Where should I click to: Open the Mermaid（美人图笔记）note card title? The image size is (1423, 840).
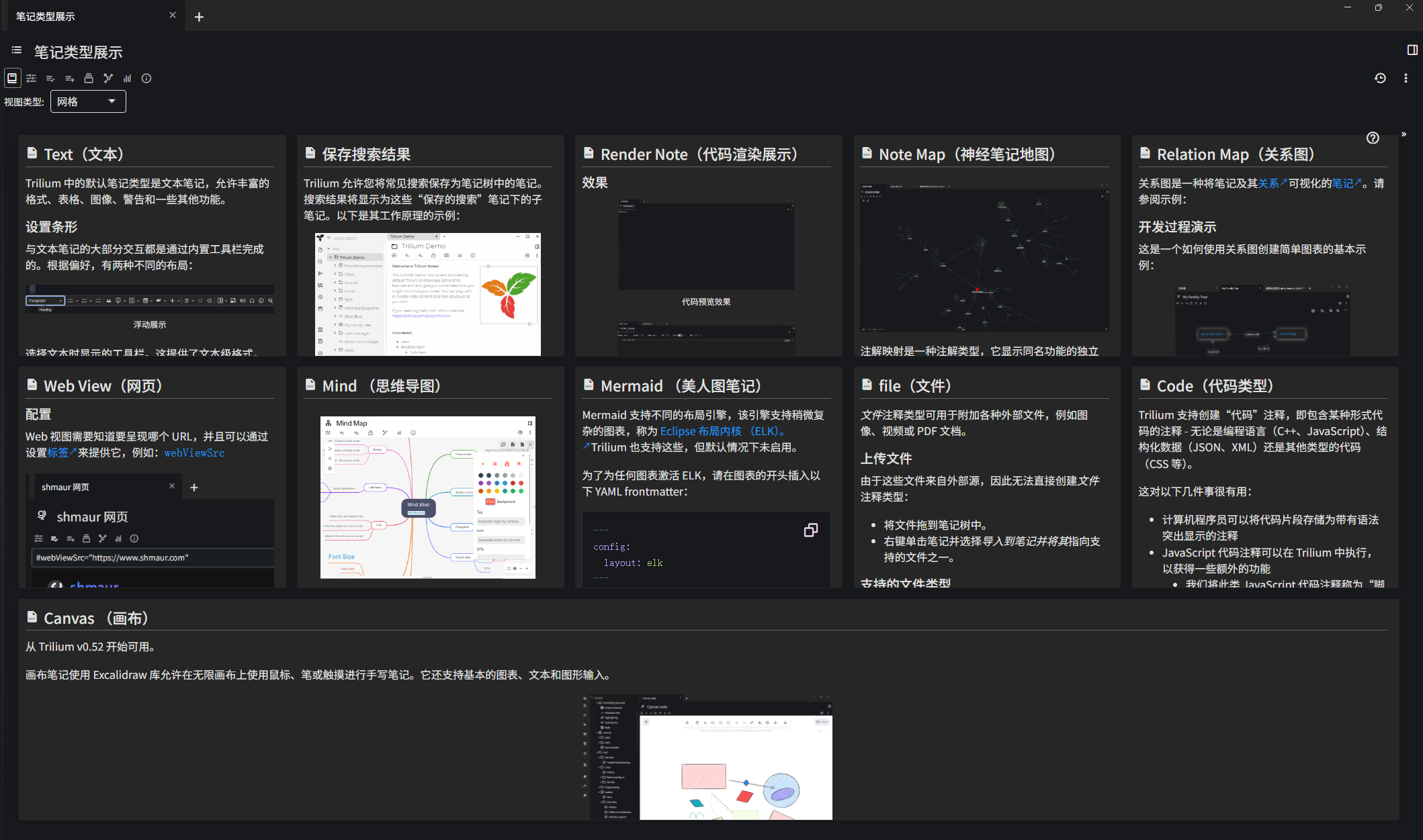680,386
